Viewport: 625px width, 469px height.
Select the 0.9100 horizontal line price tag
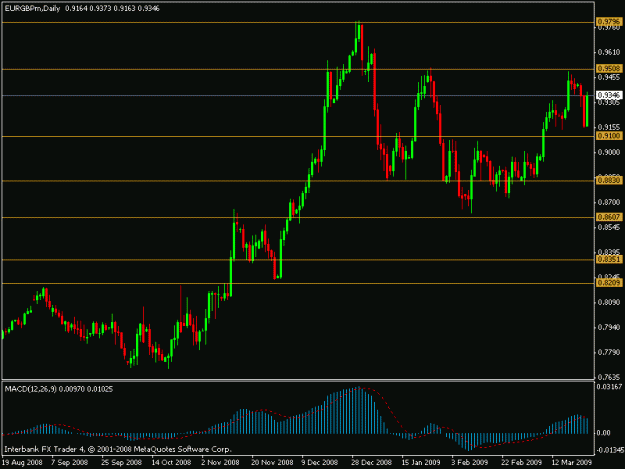(x=609, y=136)
